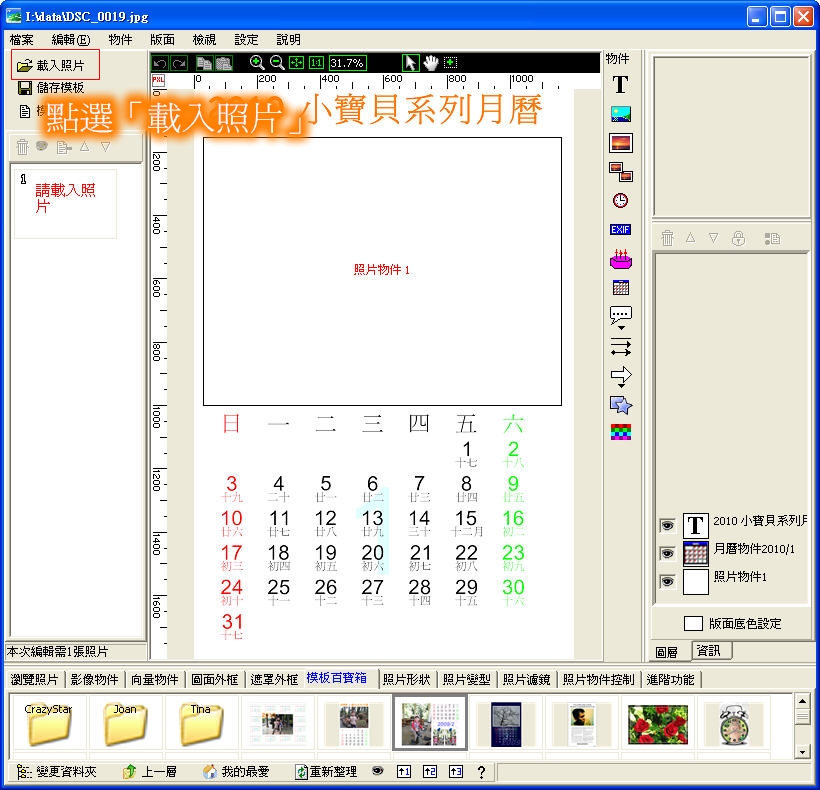The width and height of the screenshot is (820, 790).
Task: Switch to the 遮罩外框 tab
Action: coord(274,679)
